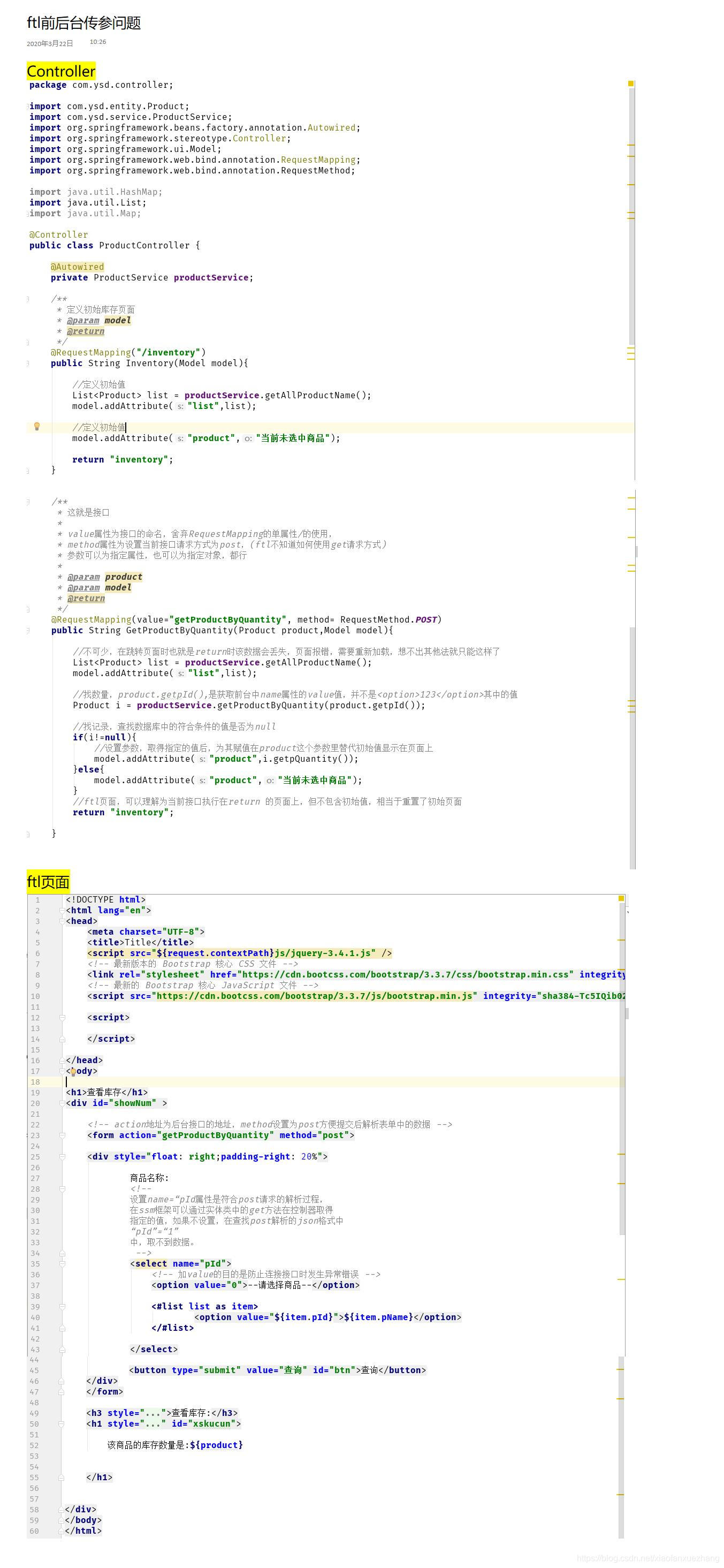Click the <meta charset="UTF-8"> line
Image resolution: width=724 pixels, height=1568 pixels.
[x=146, y=933]
